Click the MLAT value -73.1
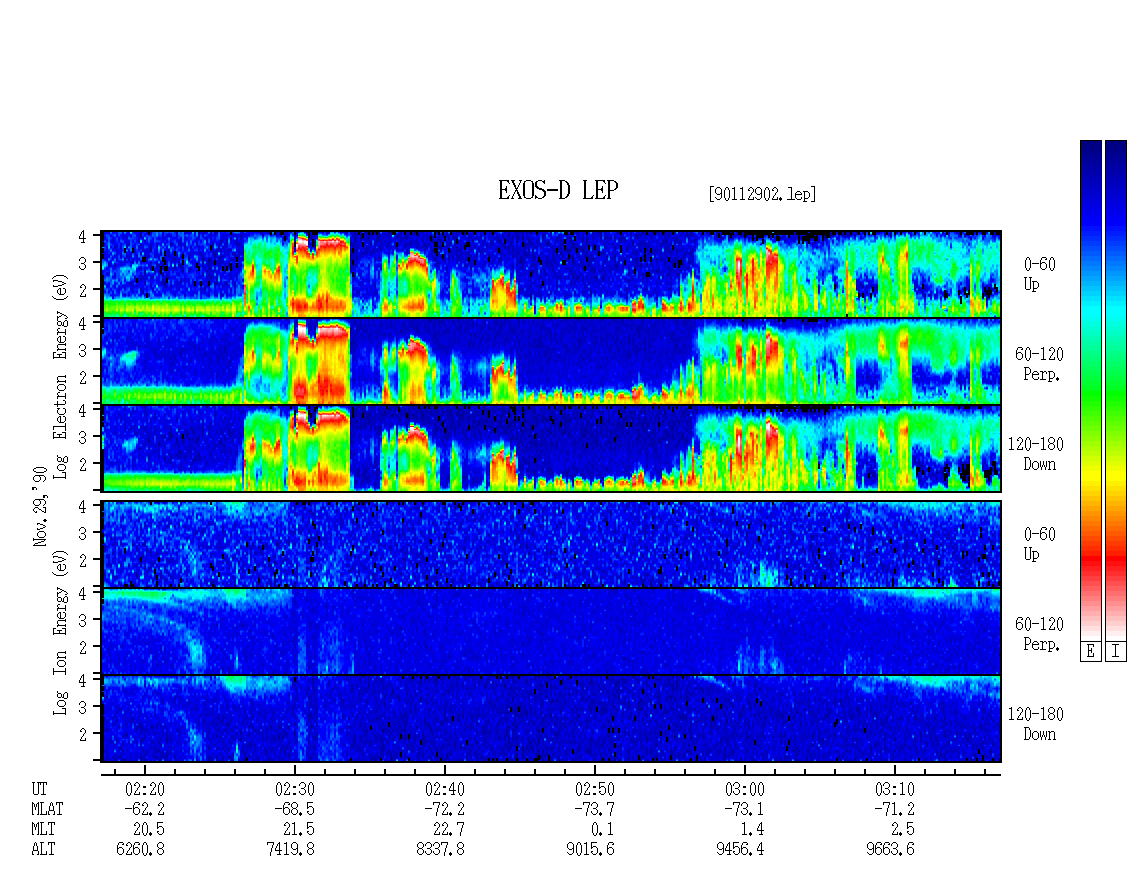1130x875 pixels. (x=744, y=809)
